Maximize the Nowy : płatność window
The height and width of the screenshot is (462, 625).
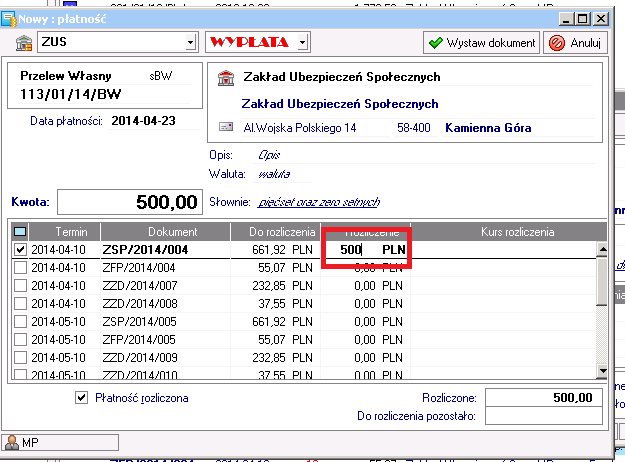583,19
